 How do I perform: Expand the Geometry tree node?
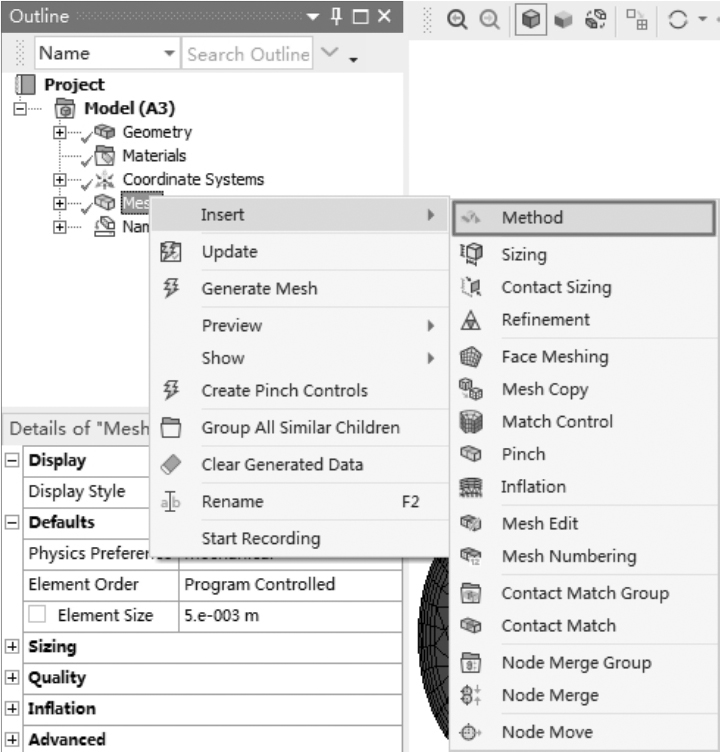click(61, 132)
